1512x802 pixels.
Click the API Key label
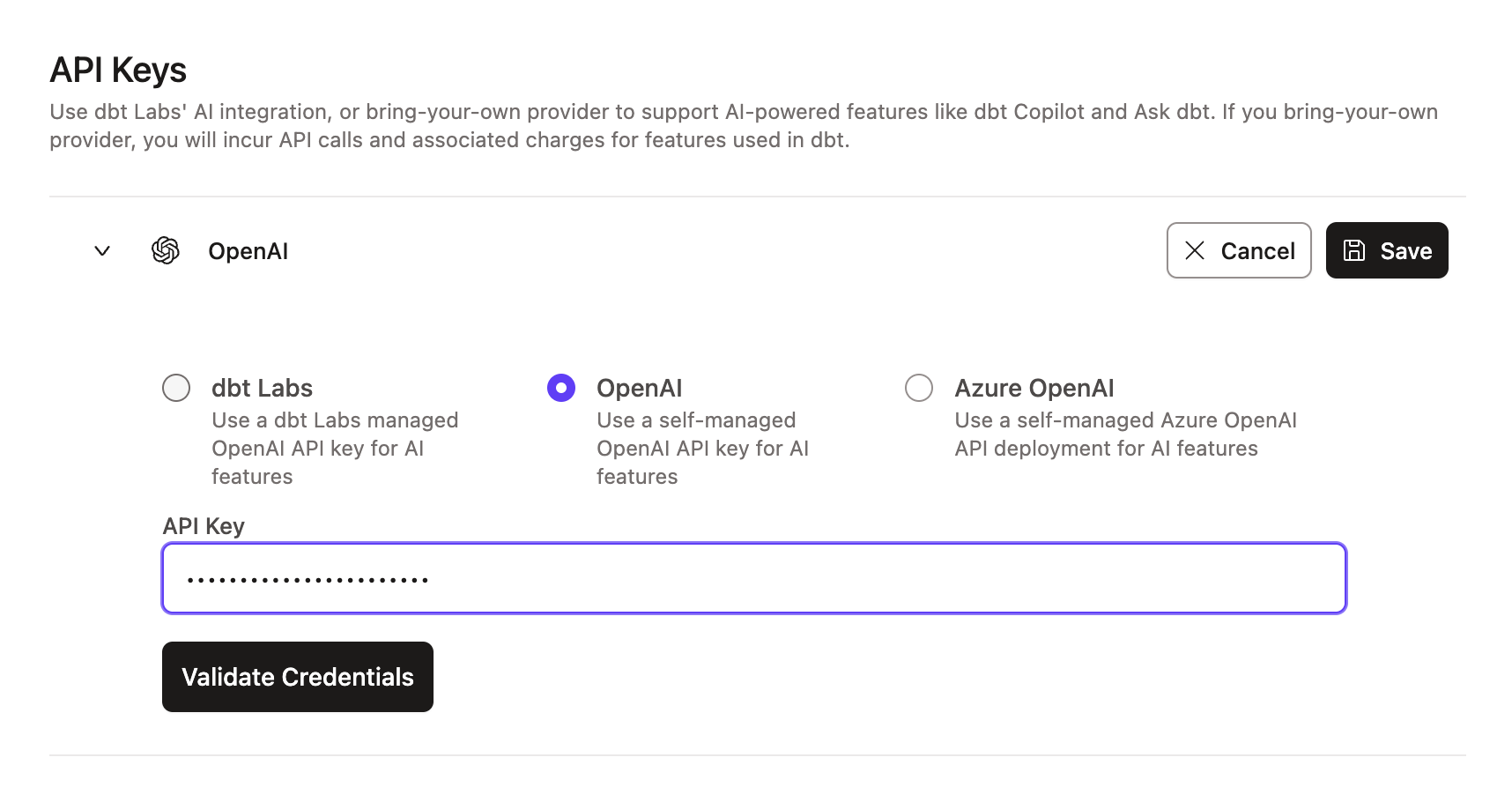pyautogui.click(x=203, y=525)
